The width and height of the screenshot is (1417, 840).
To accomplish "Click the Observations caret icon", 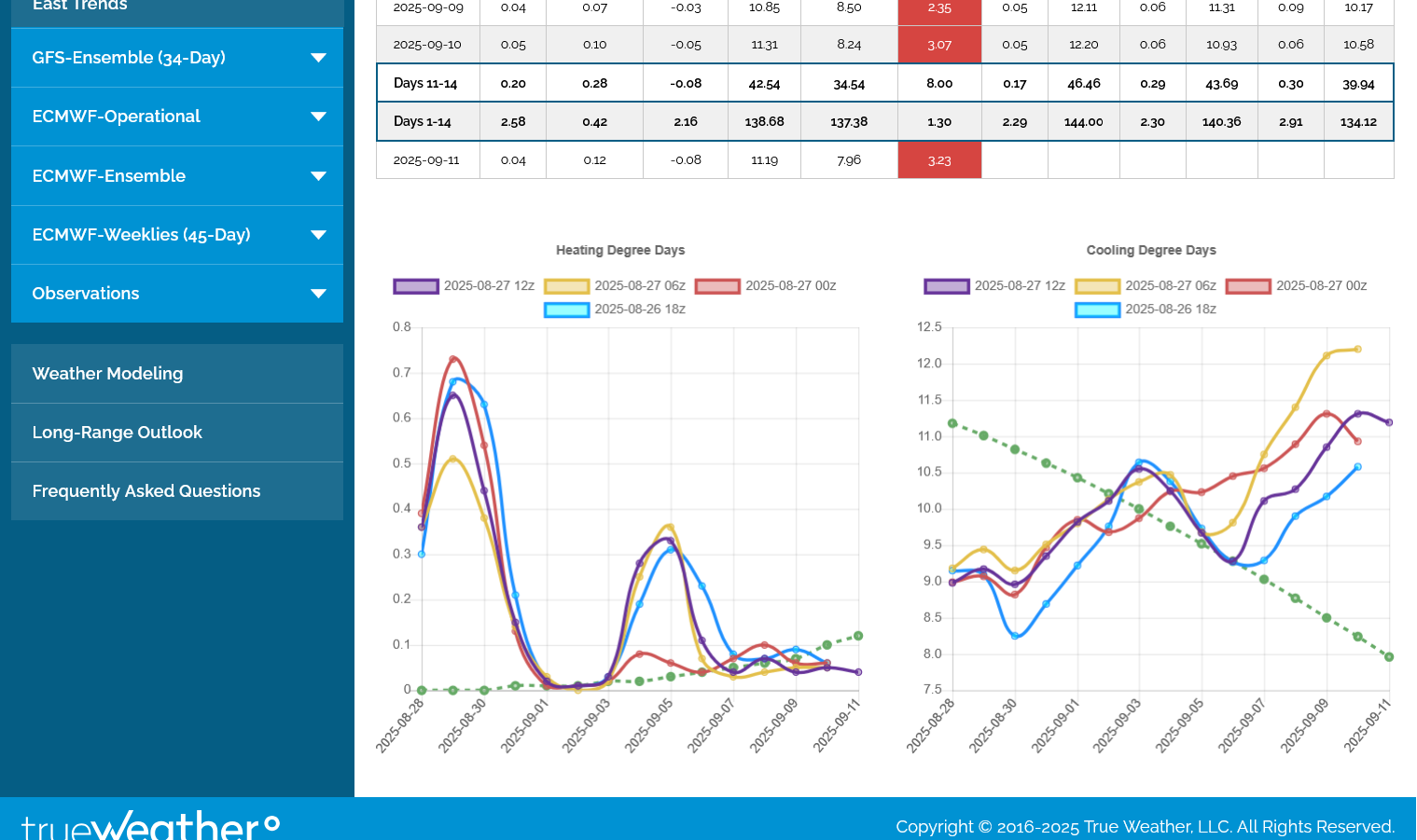I will tap(318, 294).
